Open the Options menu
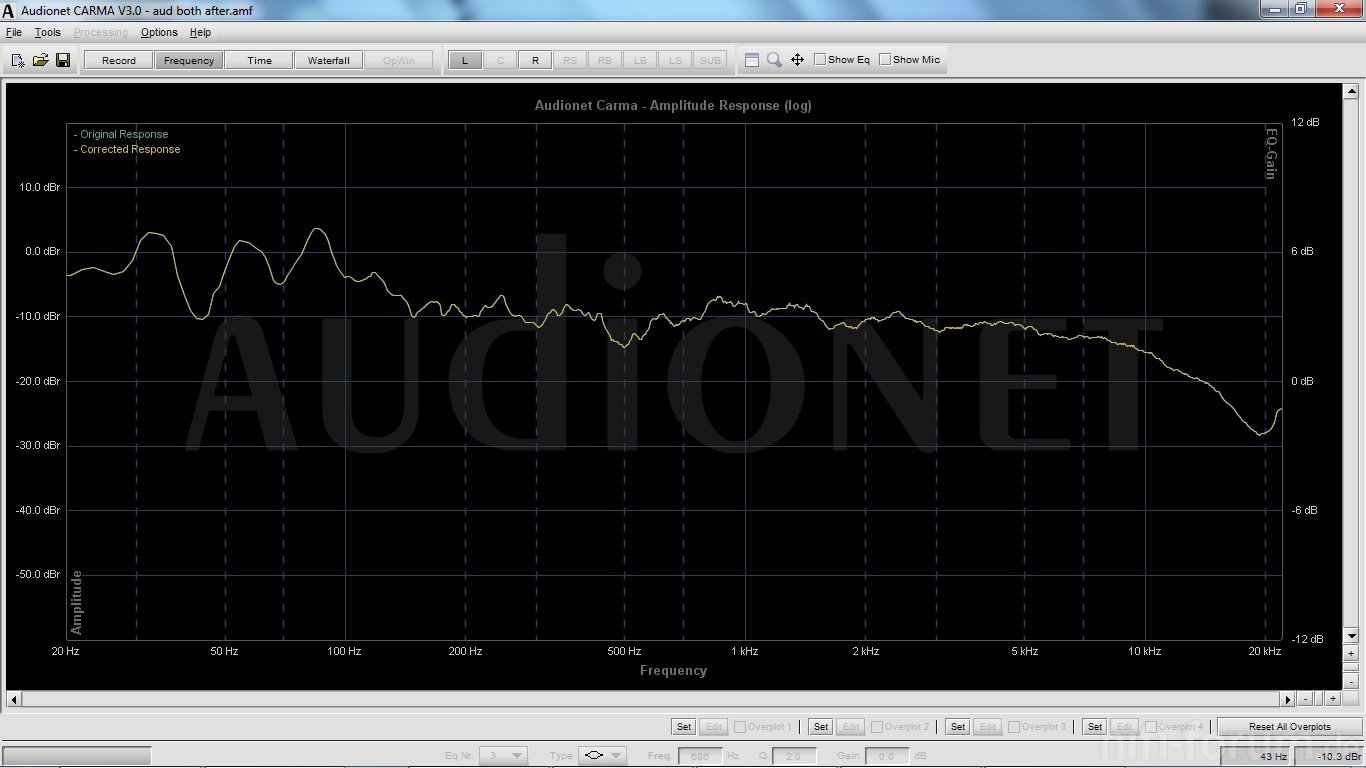1366x768 pixels. click(159, 33)
